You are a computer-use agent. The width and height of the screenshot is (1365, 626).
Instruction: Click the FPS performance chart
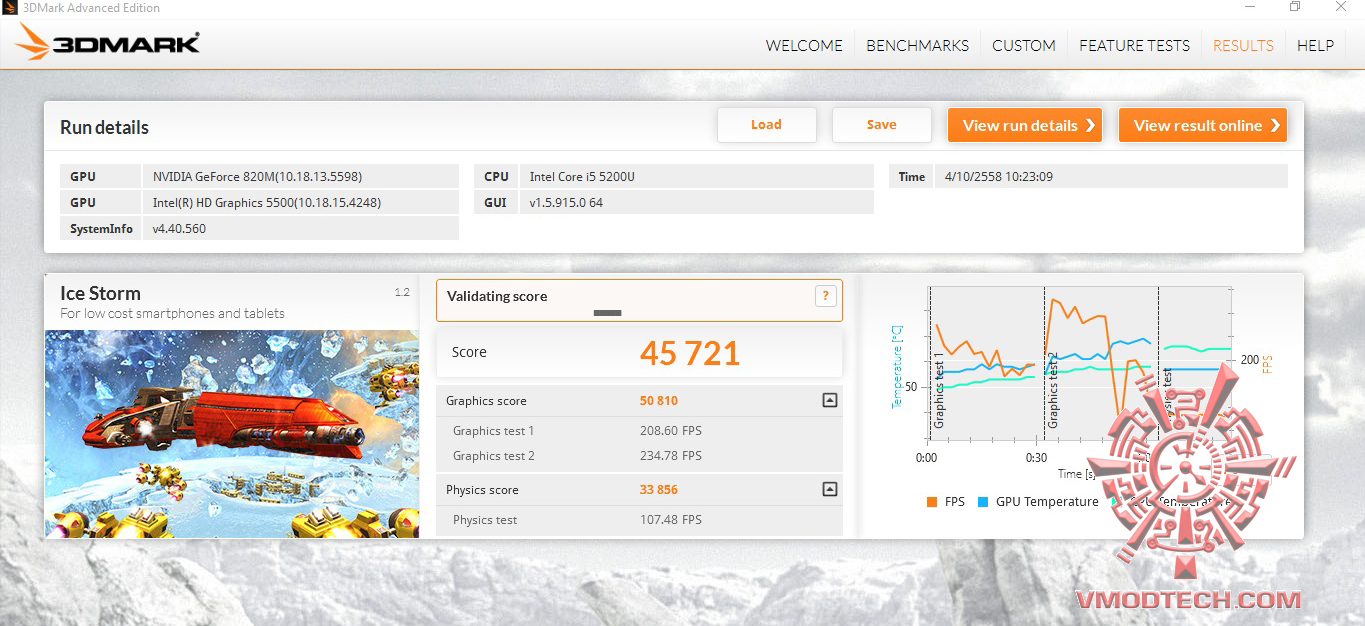1079,364
